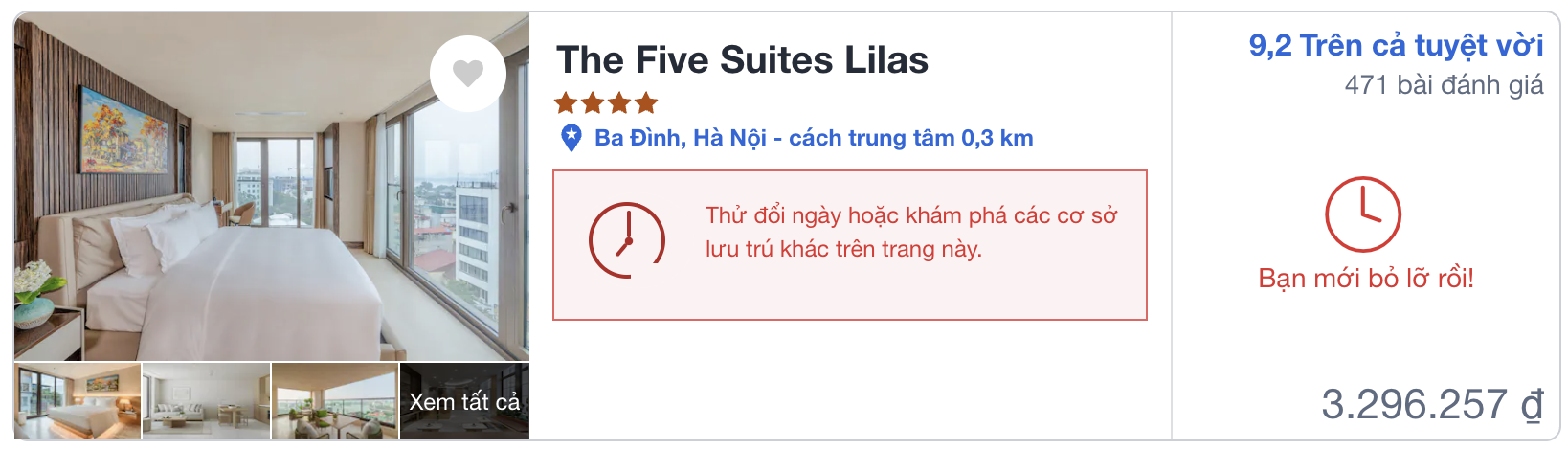Click the clock icon inside the red notice
Image resolution: width=1568 pixels, height=450 pixels.
[x=626, y=240]
